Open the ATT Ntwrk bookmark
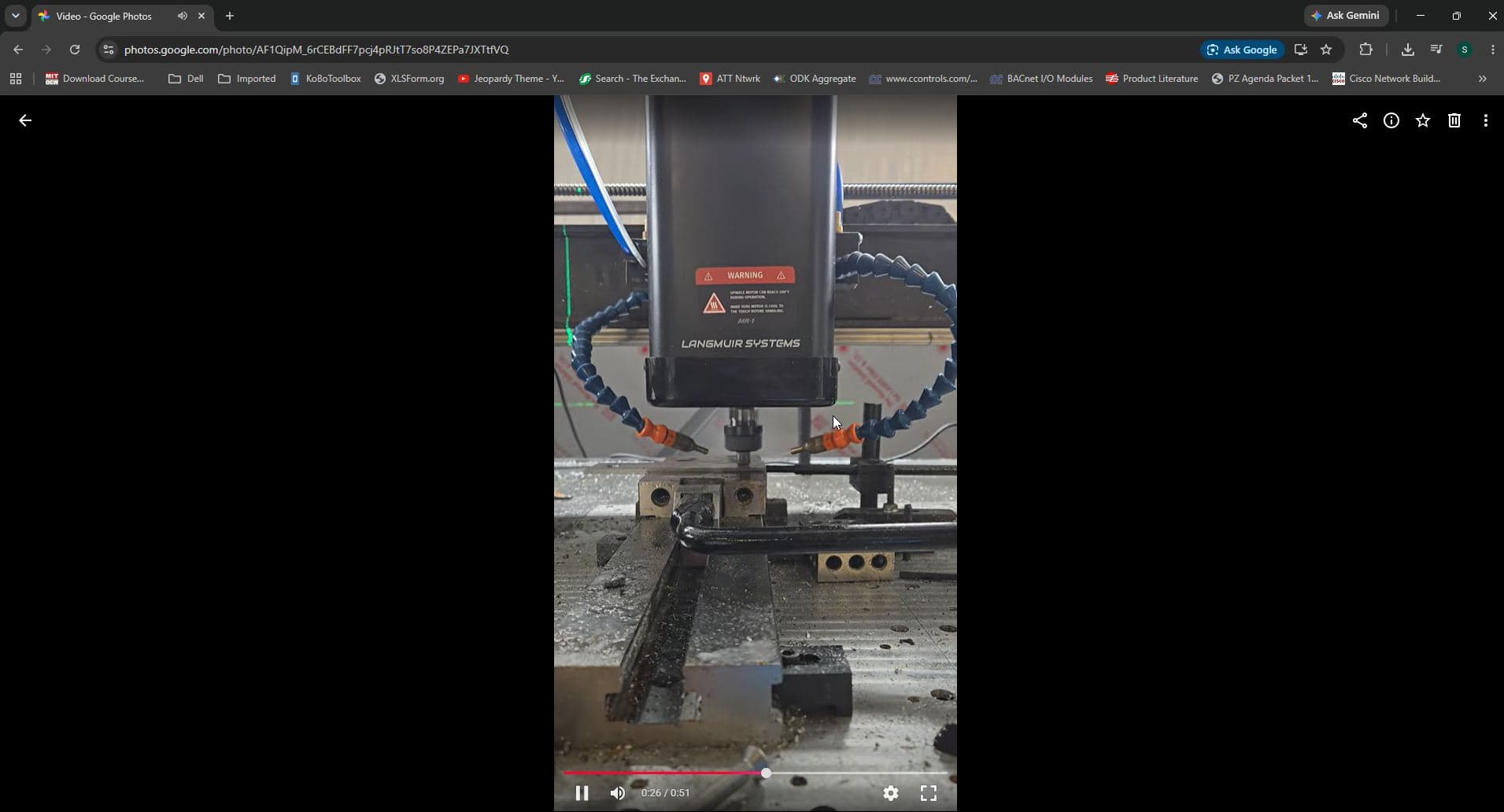The height and width of the screenshot is (812, 1504). (730, 79)
